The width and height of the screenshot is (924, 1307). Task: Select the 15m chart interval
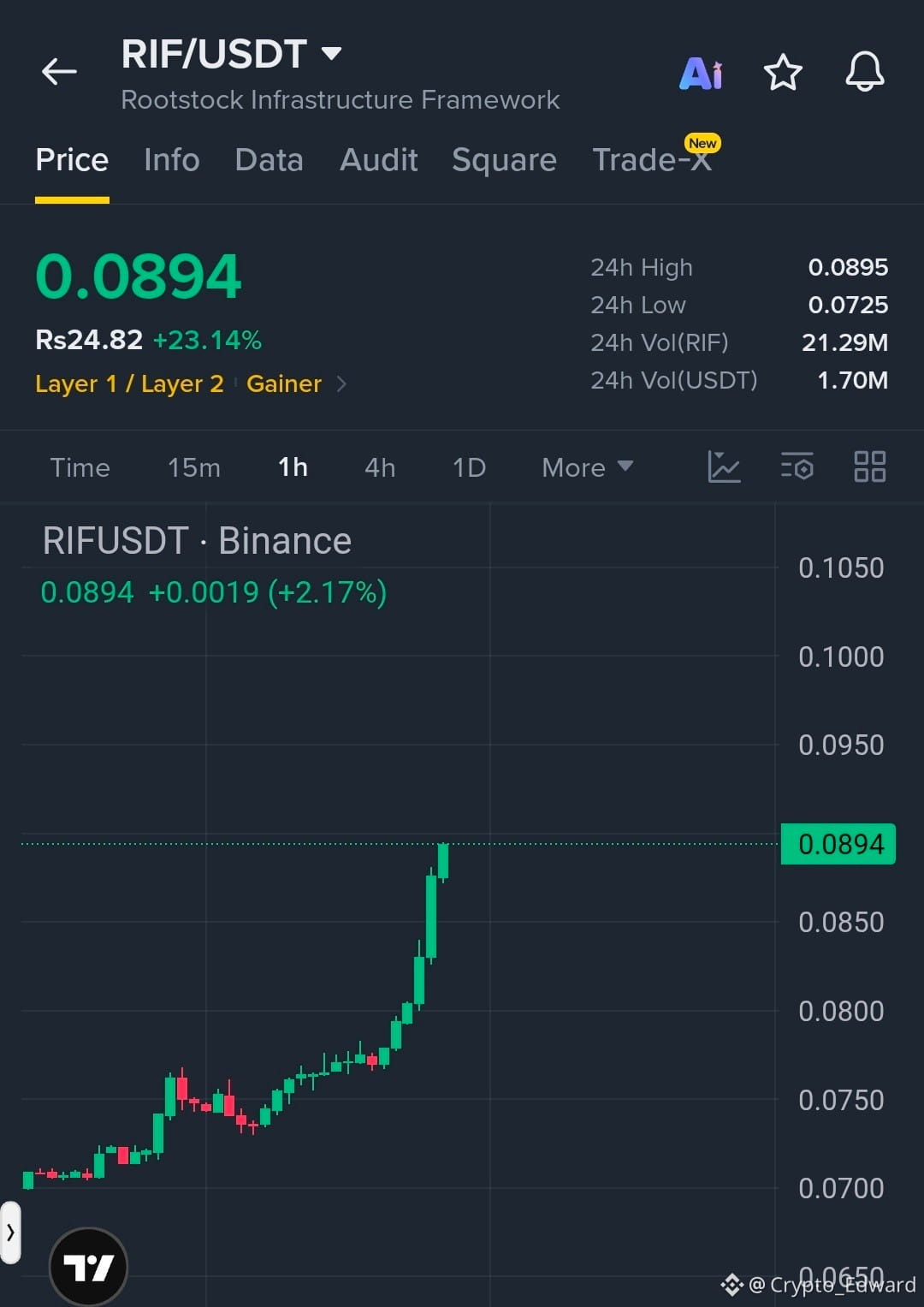[194, 467]
